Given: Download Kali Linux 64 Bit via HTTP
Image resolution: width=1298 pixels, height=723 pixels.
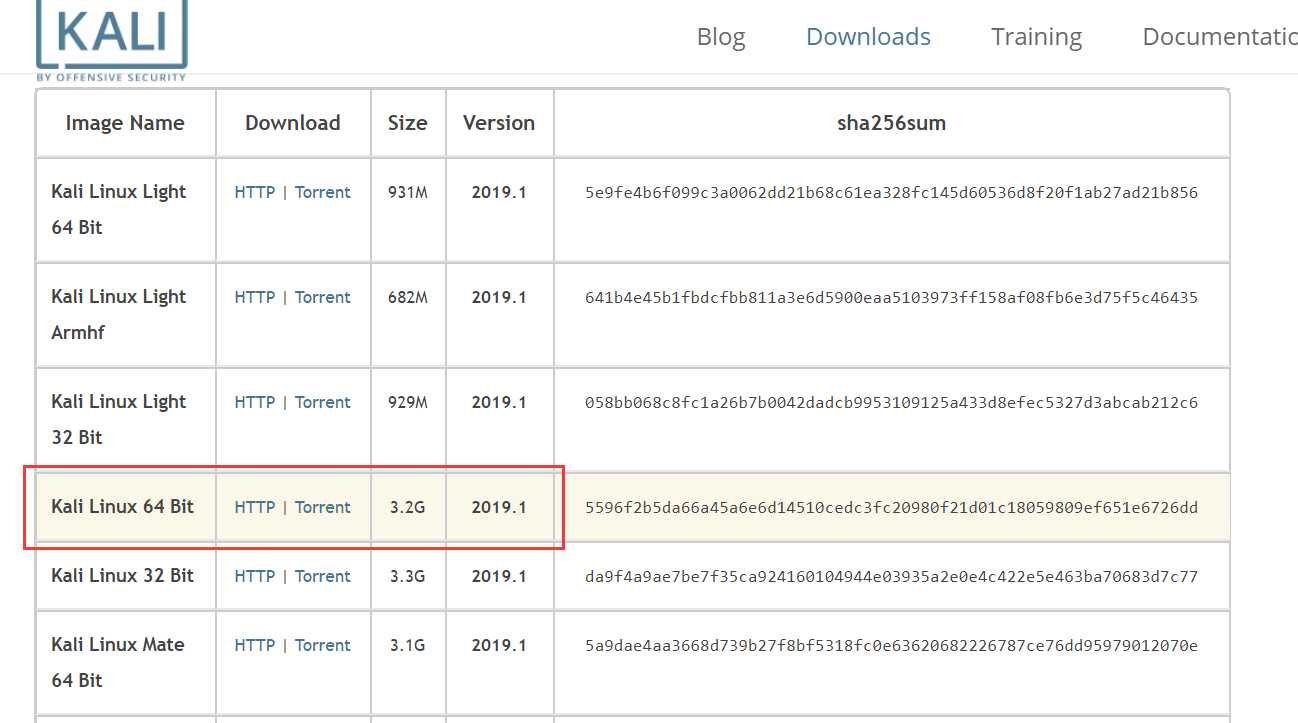Looking at the screenshot, I should click(255, 507).
